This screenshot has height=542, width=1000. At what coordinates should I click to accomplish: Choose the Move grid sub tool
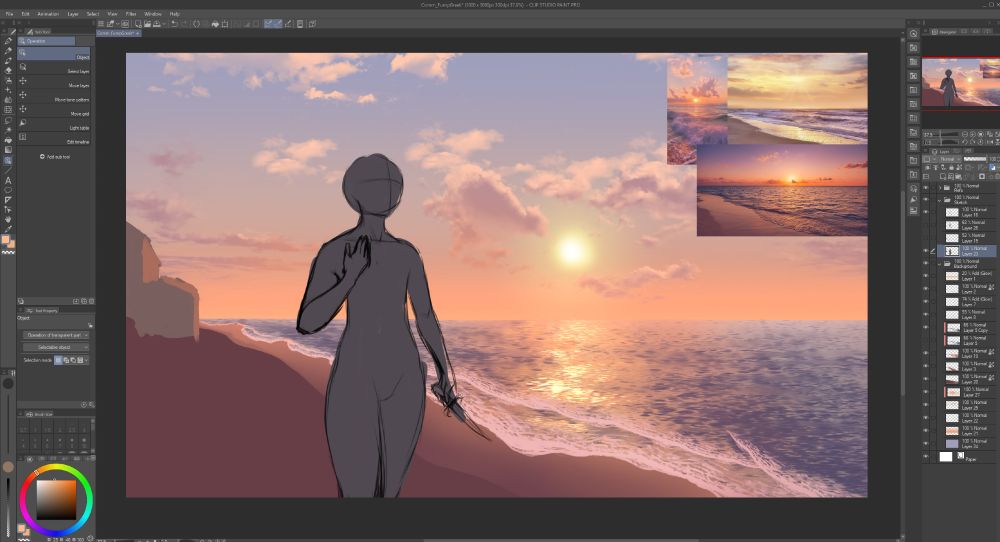(x=55, y=110)
